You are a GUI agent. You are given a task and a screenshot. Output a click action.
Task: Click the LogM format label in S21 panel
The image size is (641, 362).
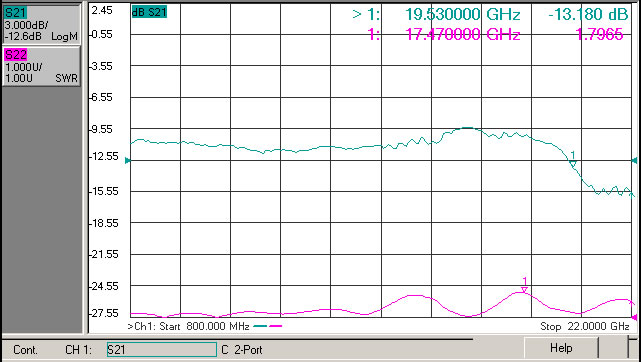click(64, 37)
